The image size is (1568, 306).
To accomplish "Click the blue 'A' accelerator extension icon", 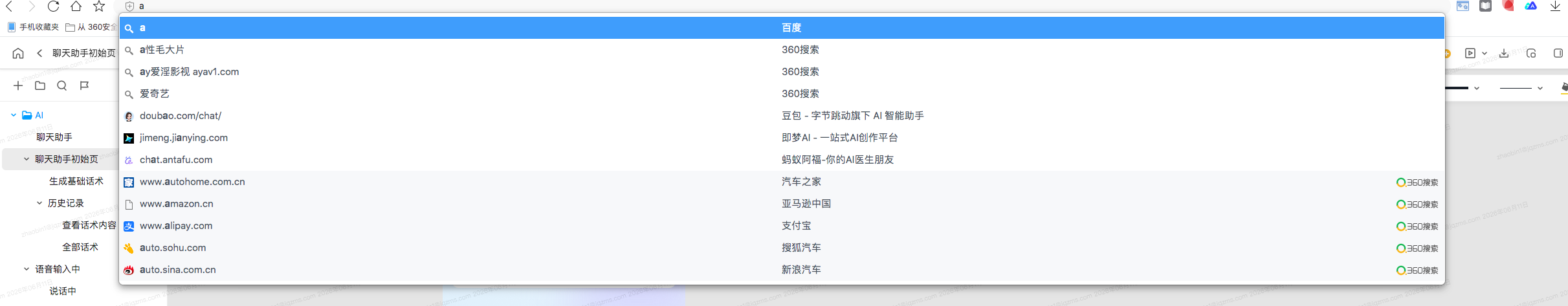I will [1531, 6].
